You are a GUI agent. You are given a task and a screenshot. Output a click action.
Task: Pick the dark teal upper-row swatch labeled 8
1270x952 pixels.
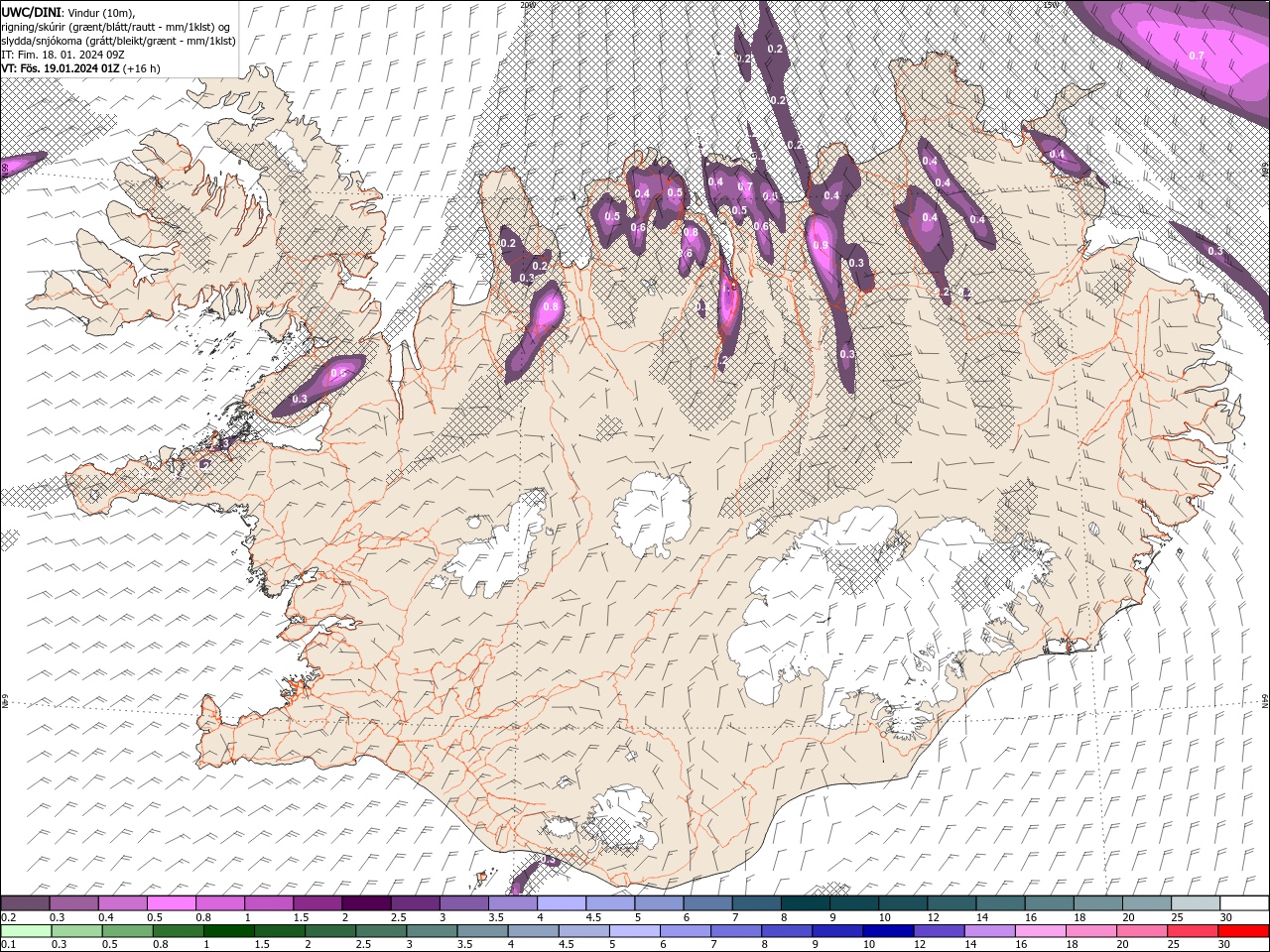(x=805, y=903)
